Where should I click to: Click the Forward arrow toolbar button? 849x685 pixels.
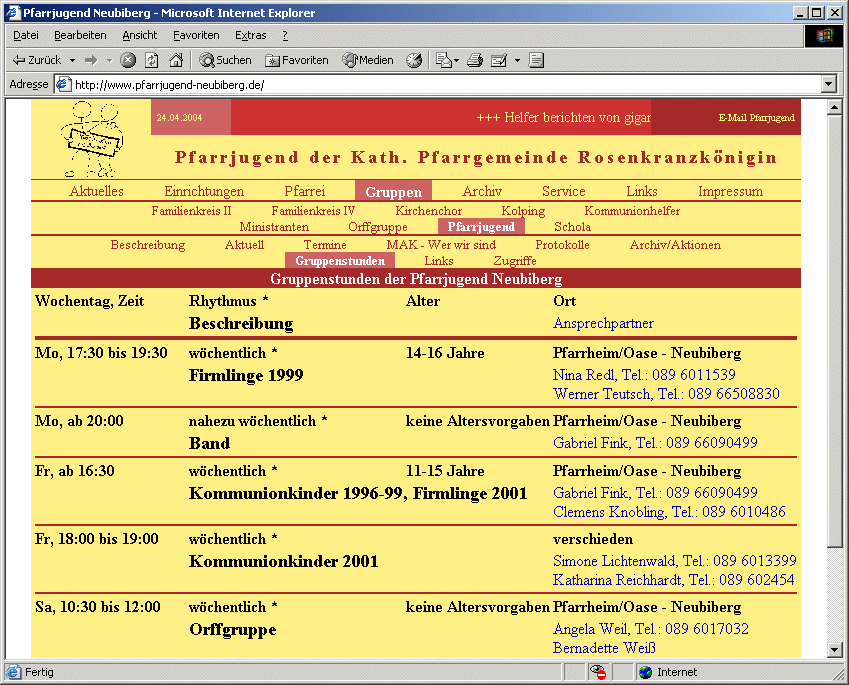[91, 60]
